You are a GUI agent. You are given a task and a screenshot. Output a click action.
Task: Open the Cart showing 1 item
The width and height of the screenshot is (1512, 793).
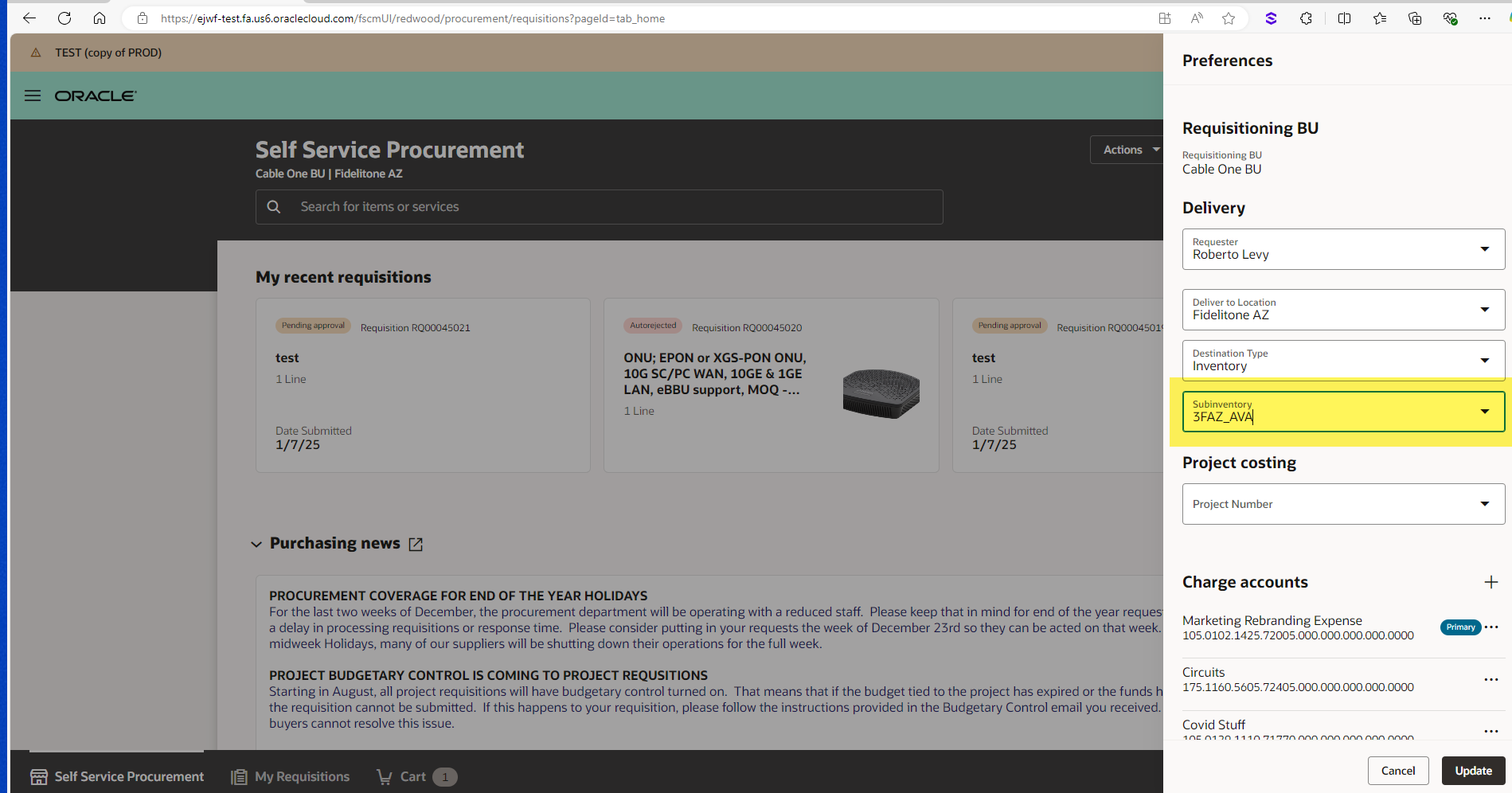tap(413, 776)
